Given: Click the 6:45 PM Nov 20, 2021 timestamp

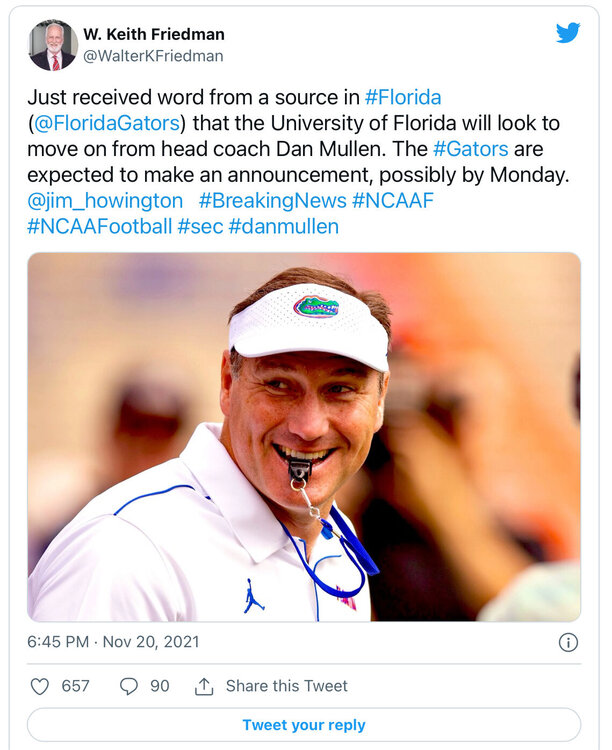Looking at the screenshot, I should (113, 642).
